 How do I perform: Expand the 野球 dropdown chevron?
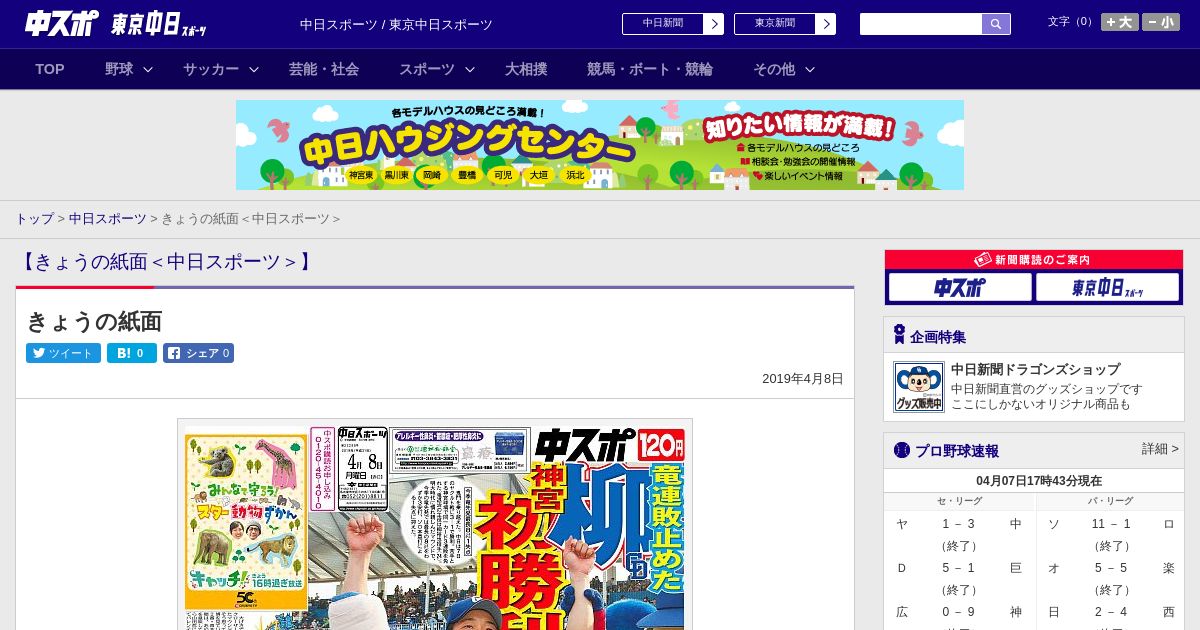click(148, 69)
